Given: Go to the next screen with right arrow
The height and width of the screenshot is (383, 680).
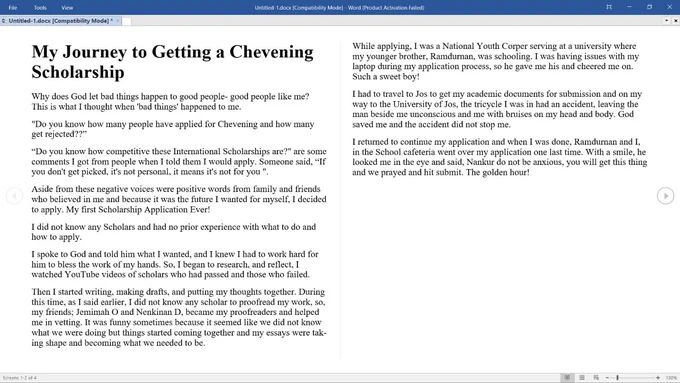Looking at the screenshot, I should (665, 196).
